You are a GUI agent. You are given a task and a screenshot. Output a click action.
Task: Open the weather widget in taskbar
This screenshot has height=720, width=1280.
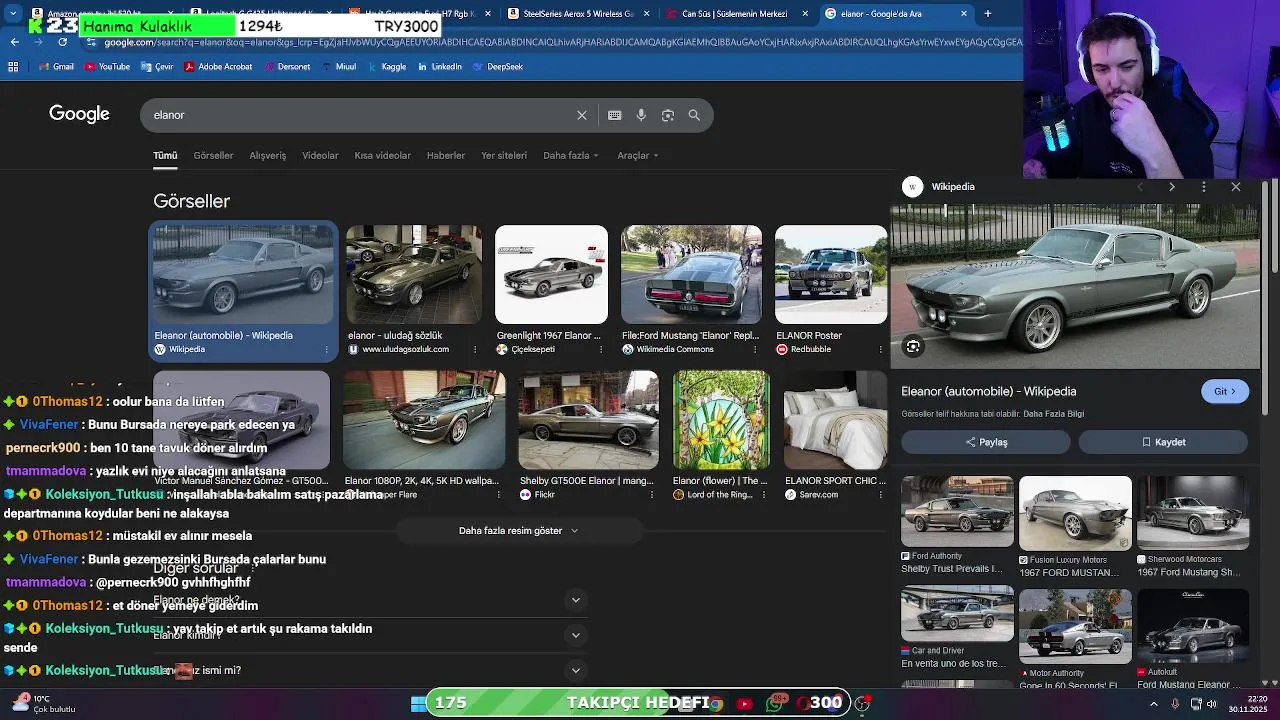[44, 704]
